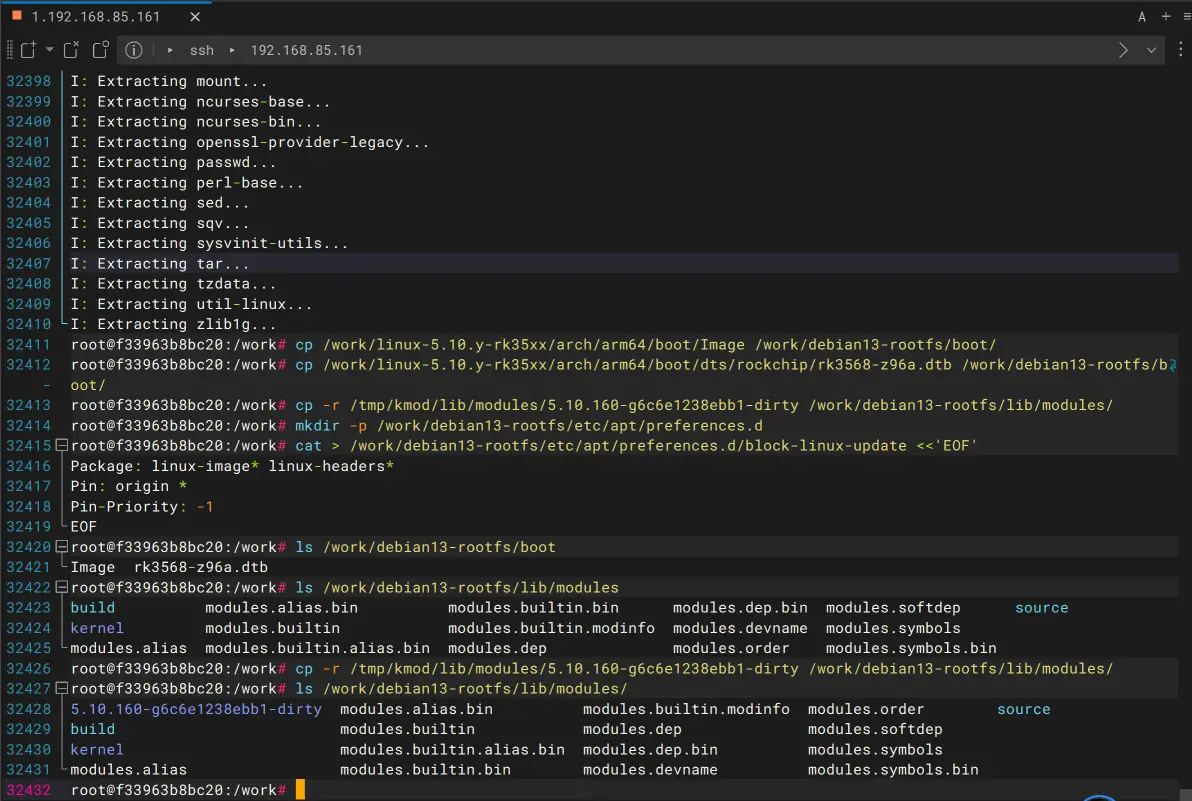This screenshot has width=1192, height=801.
Task: Click 'modules.dep.bin' on line 32430
Action: tap(650, 749)
